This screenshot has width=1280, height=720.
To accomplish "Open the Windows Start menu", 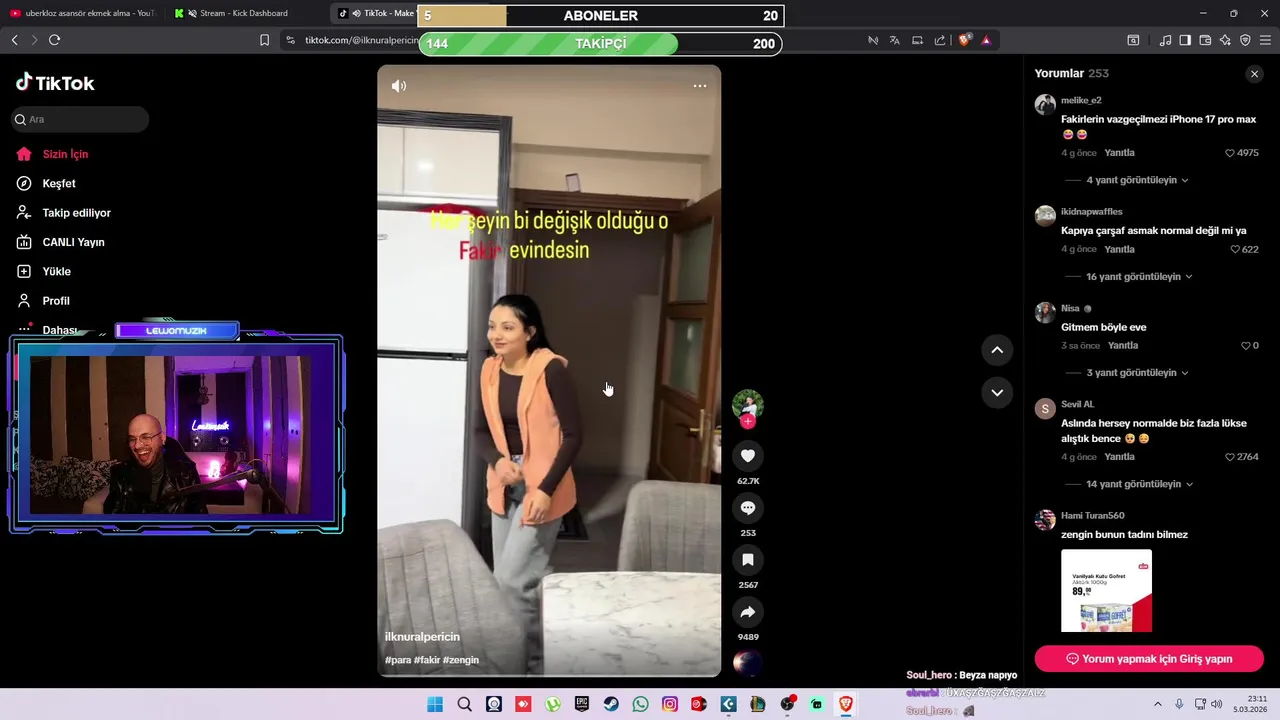I will click(x=435, y=704).
